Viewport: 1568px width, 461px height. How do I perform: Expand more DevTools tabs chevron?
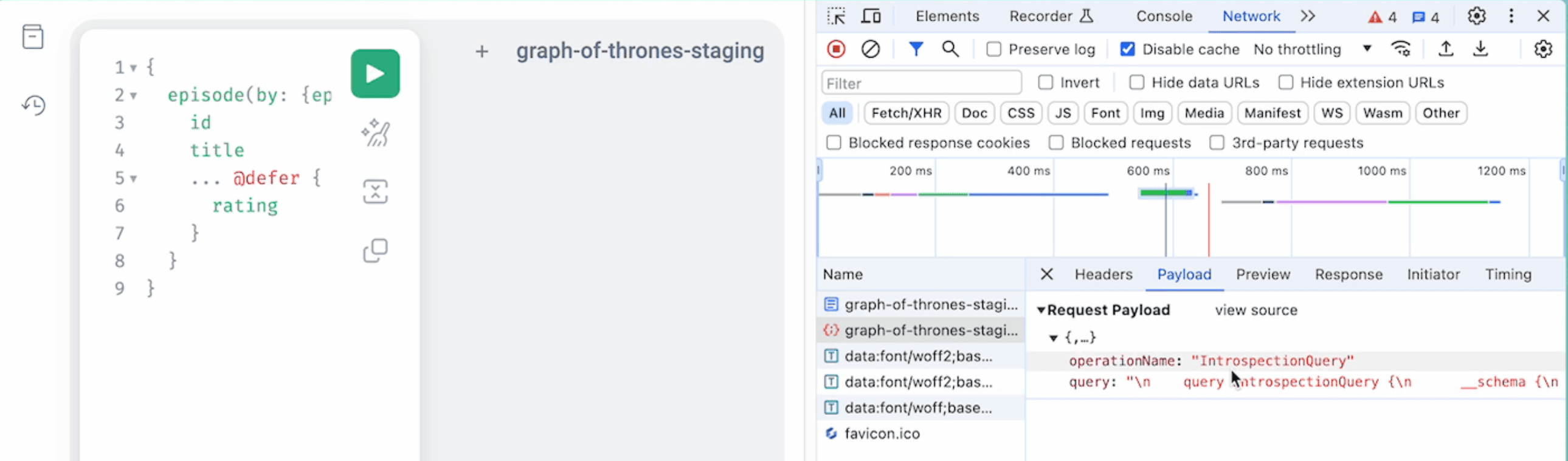tap(1308, 16)
